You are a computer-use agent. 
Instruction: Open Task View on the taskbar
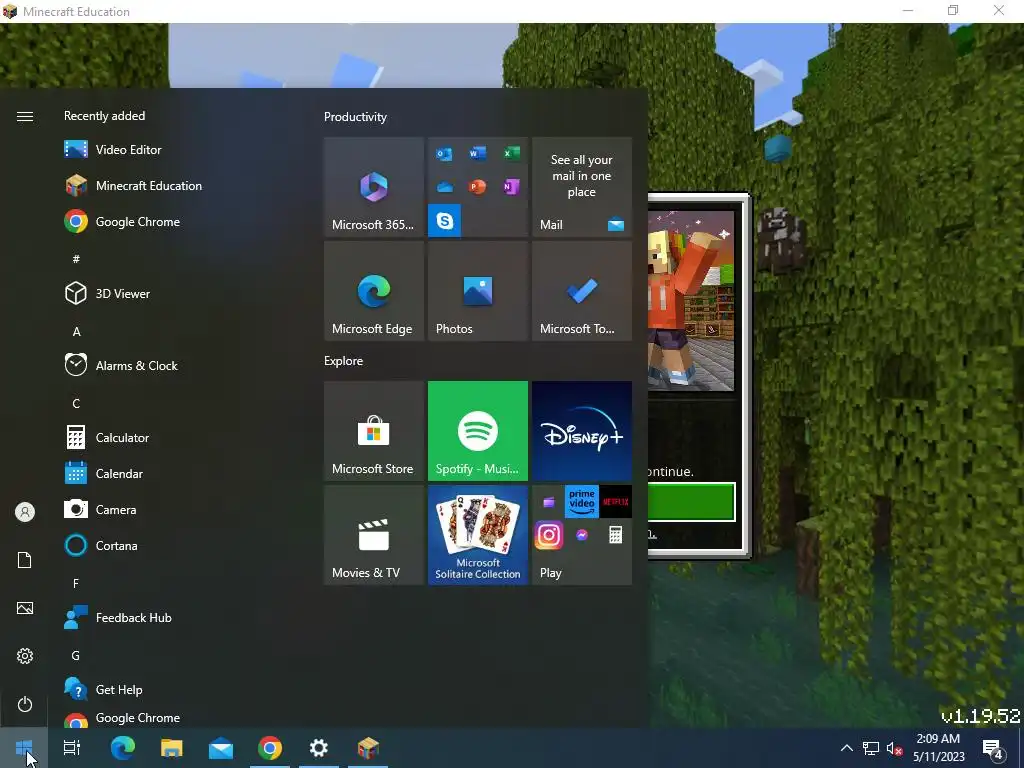tap(72, 748)
